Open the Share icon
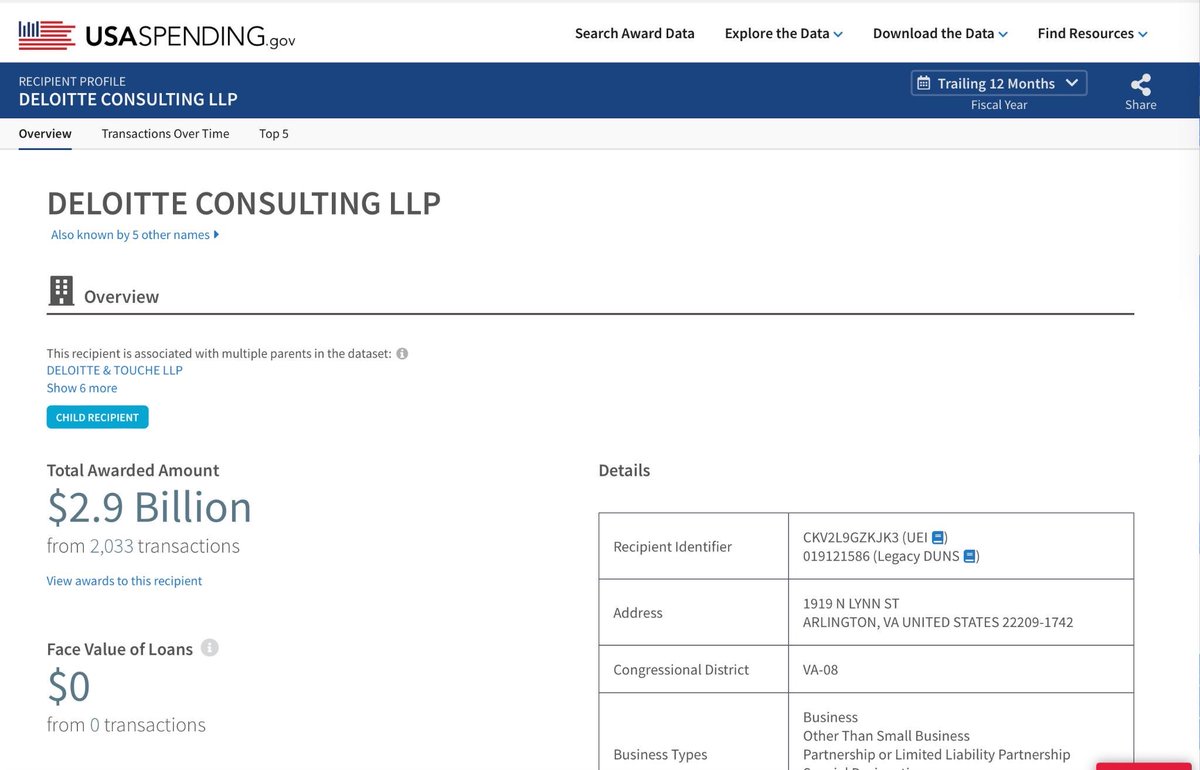The width and height of the screenshot is (1200, 770). 1140,85
